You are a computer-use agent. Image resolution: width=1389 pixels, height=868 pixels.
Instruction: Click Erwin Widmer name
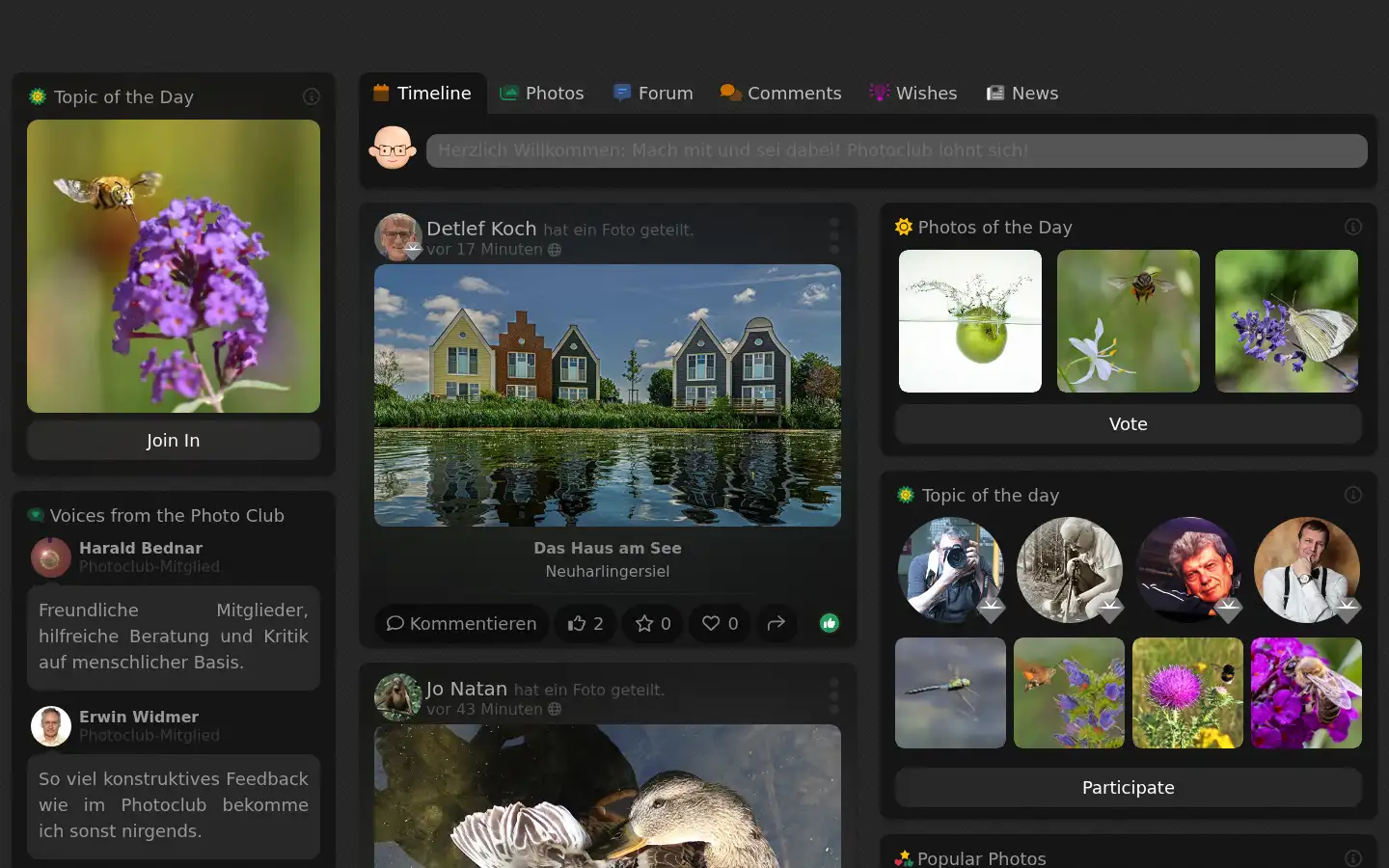pyautogui.click(x=139, y=717)
